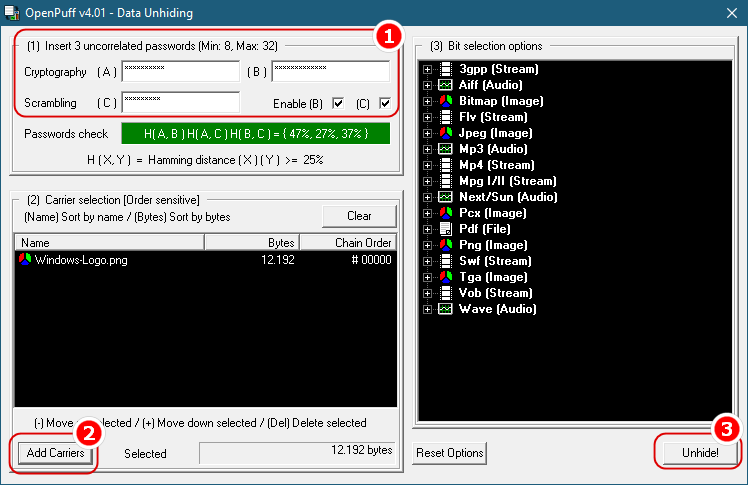Select the Swf (Stream) label
Screen dimensions: 748x485
pos(495,261)
